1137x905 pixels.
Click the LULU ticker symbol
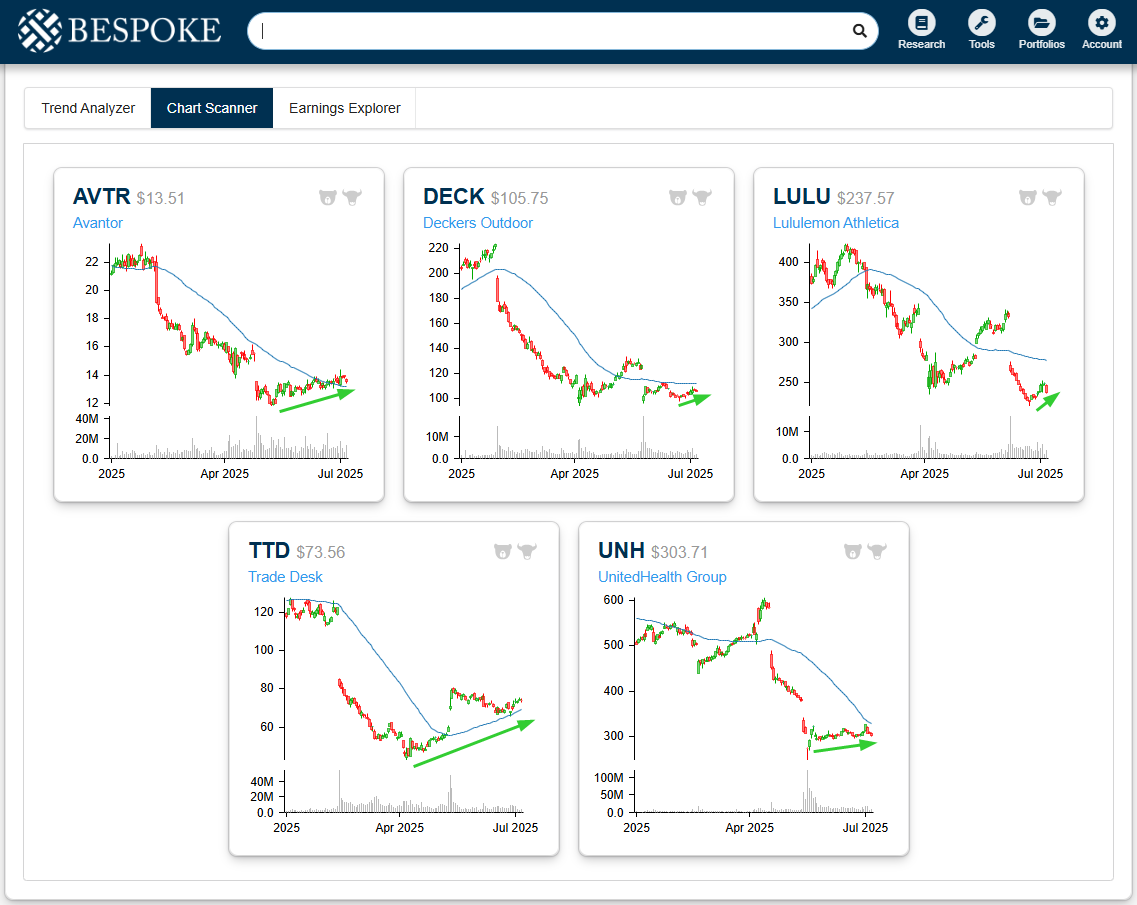[x=801, y=197]
